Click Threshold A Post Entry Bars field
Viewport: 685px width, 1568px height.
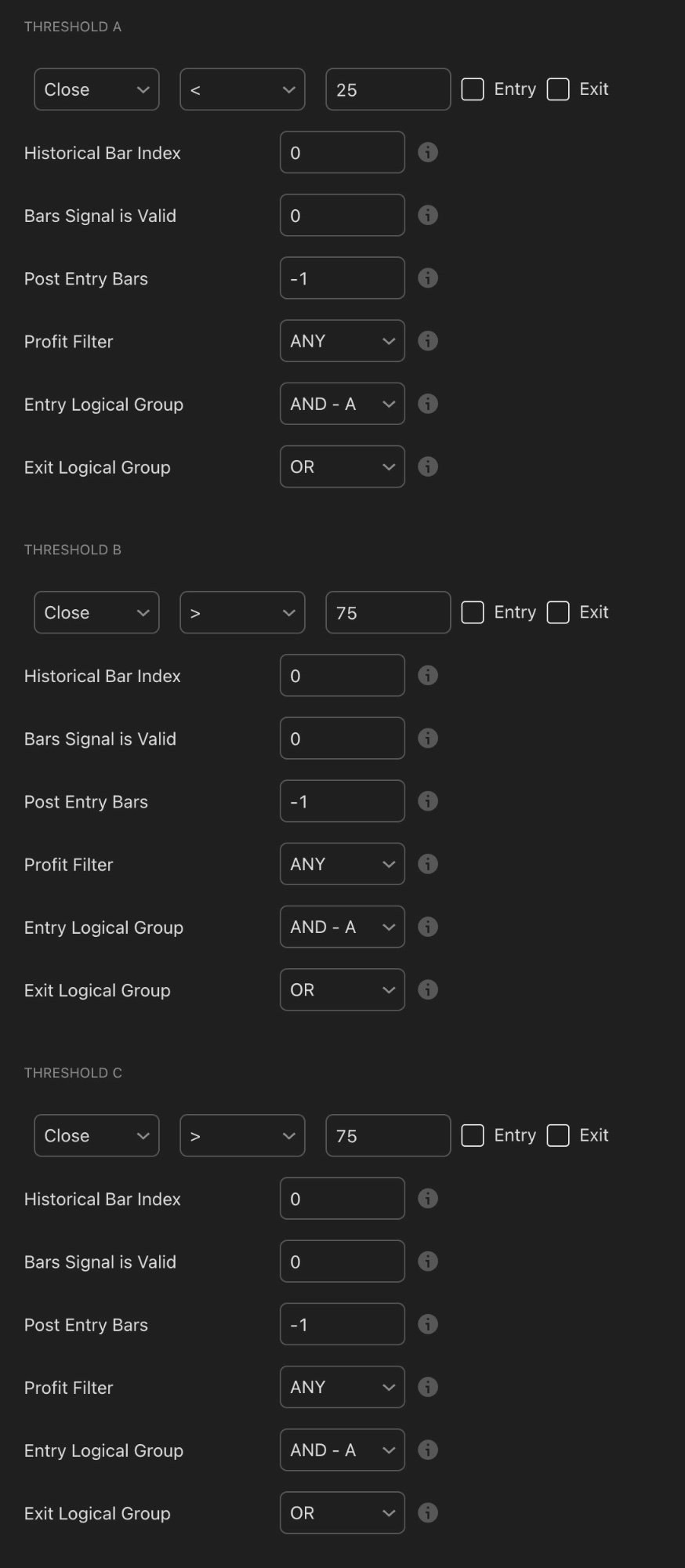342,278
